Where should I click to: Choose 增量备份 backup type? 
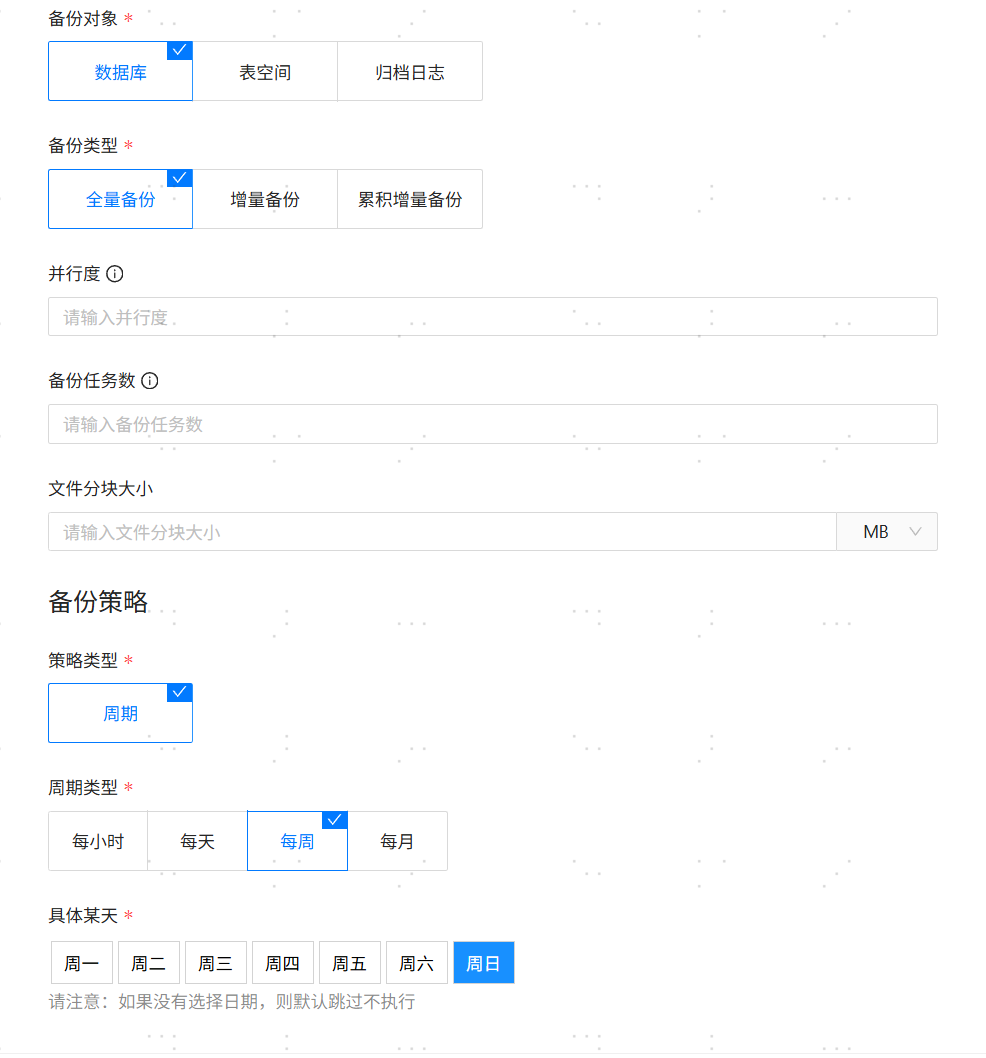click(265, 200)
